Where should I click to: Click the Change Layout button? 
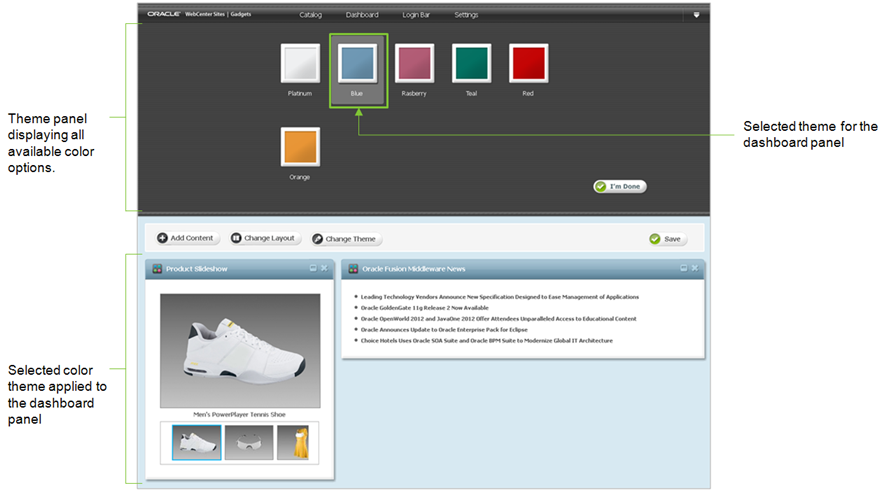tap(263, 238)
